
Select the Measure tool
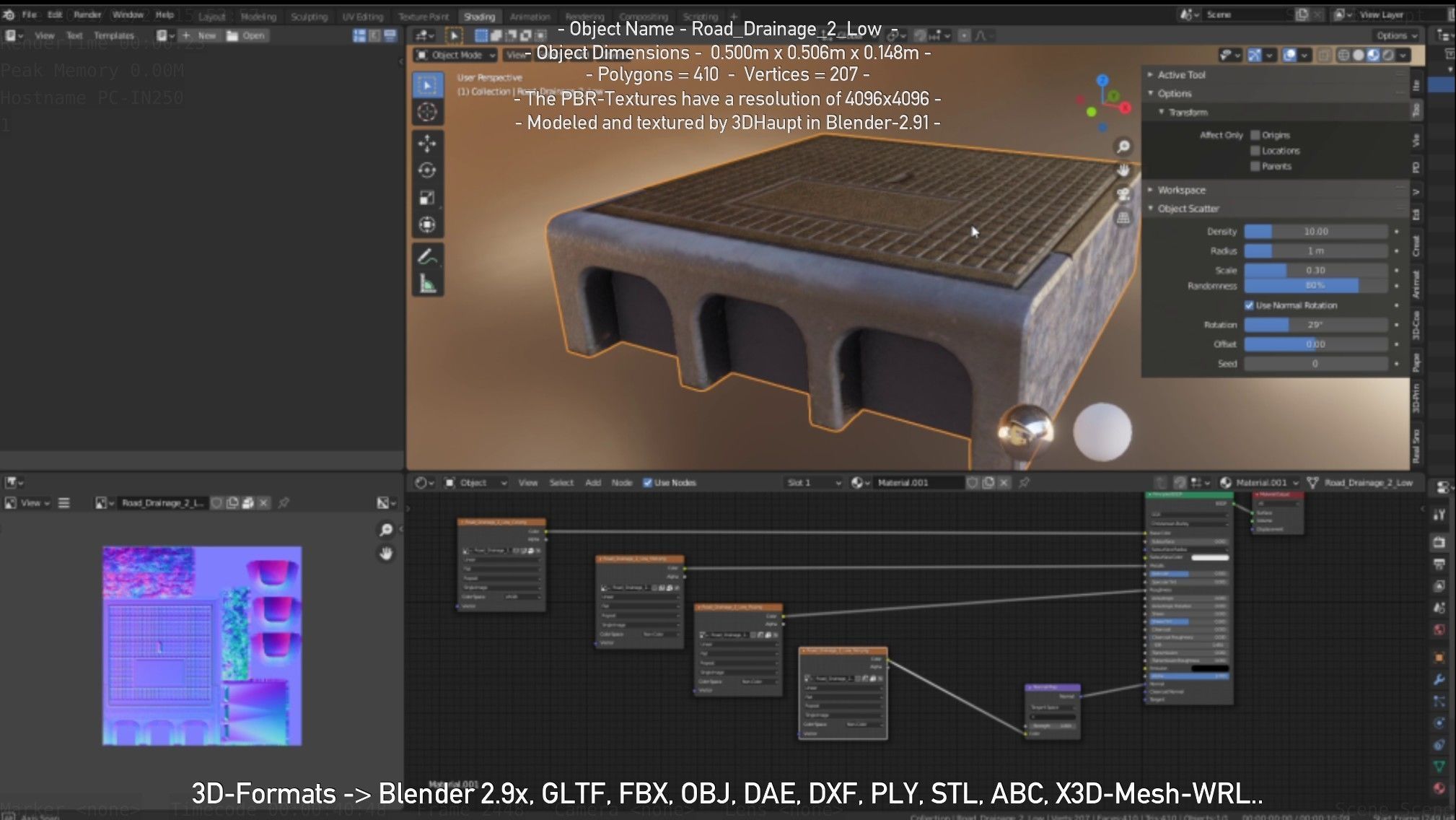pos(427,284)
